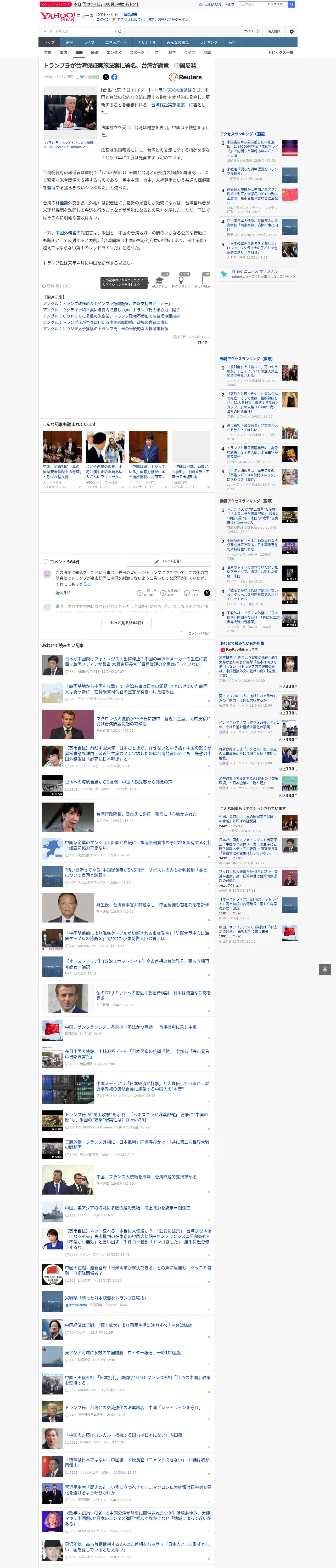The image size is (336, 1568).
Task: Open 日本への渡航自粛から1週間 video article
Action: coord(118,782)
